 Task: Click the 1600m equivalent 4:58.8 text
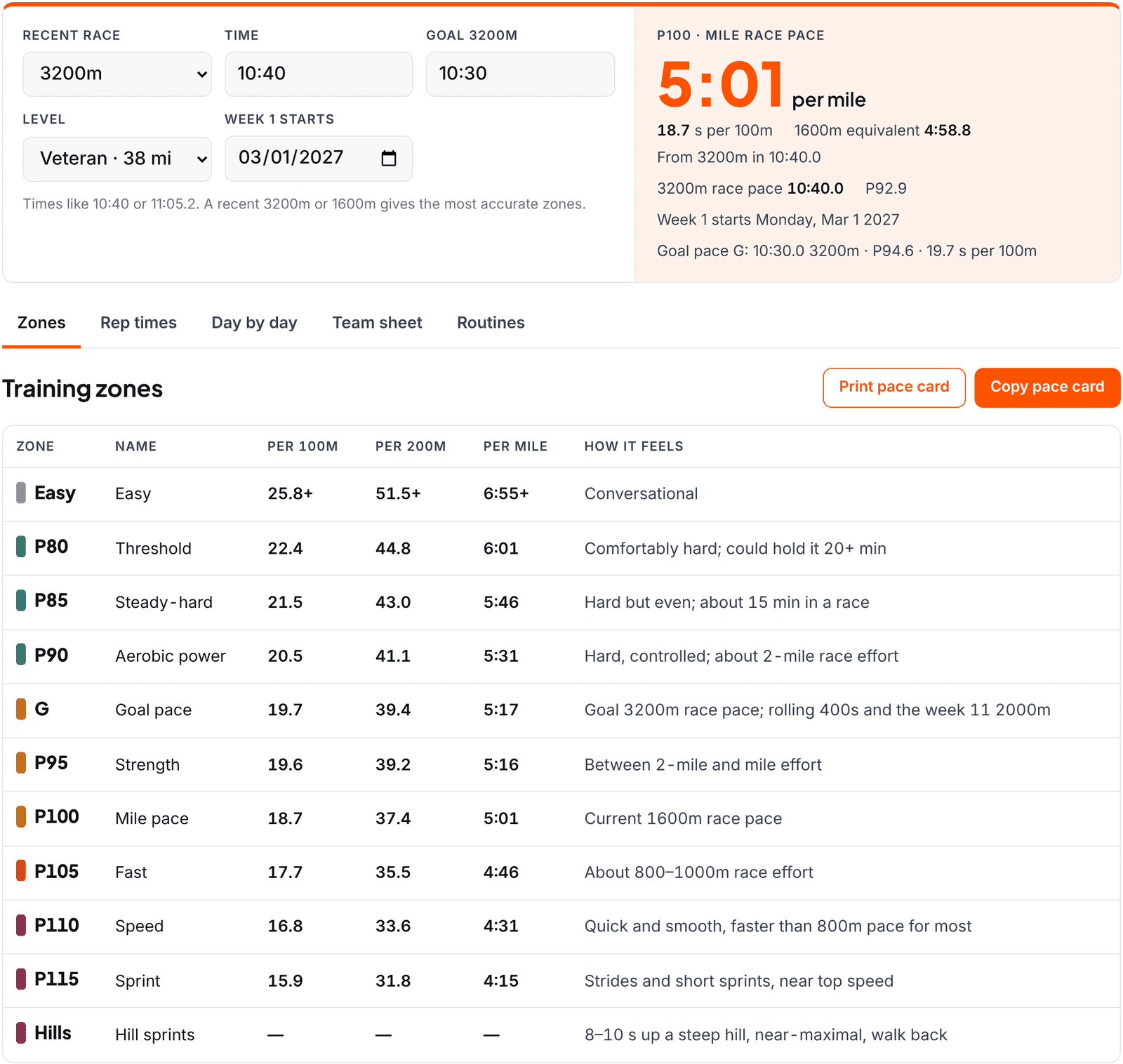882,131
